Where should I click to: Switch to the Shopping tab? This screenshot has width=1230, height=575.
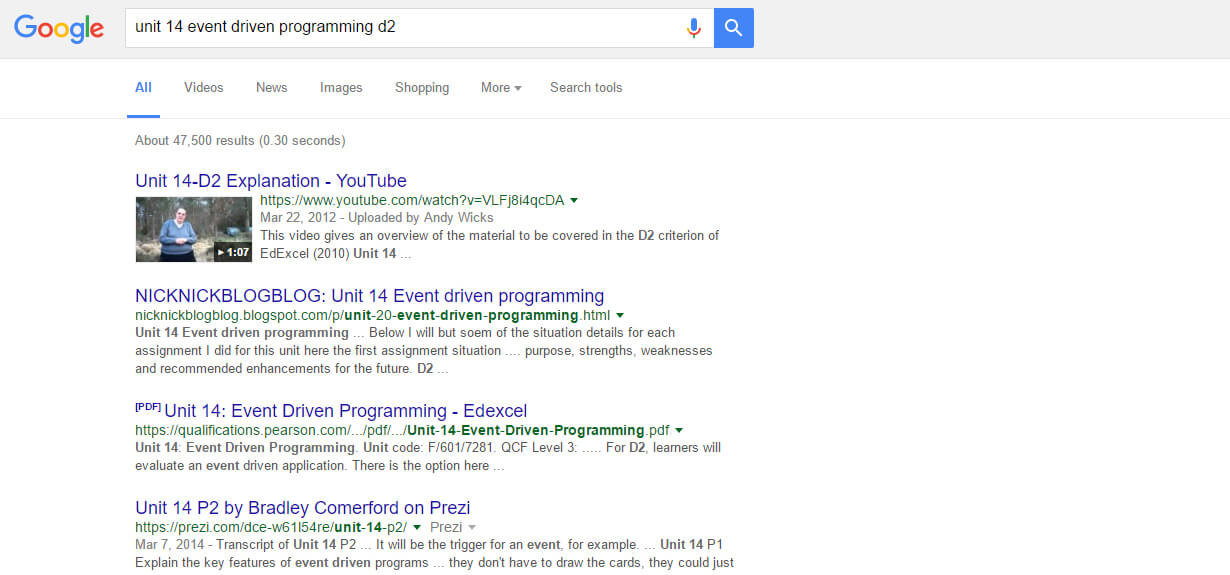[x=422, y=88]
